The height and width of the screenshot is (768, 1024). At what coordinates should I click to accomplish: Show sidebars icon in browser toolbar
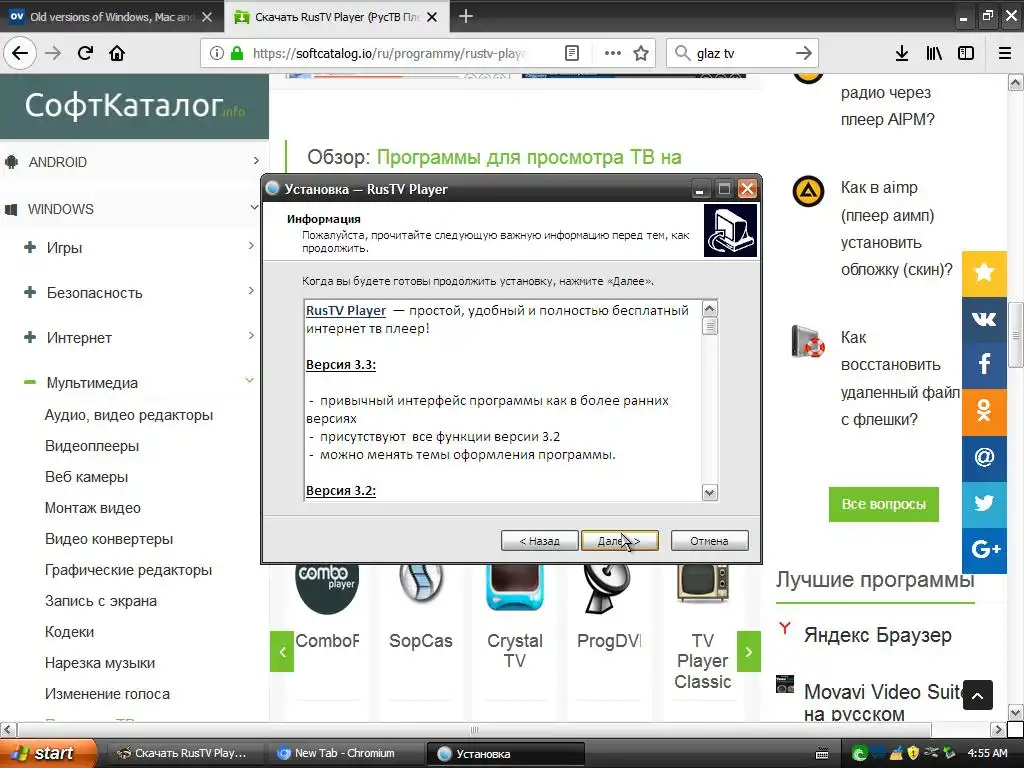(966, 53)
